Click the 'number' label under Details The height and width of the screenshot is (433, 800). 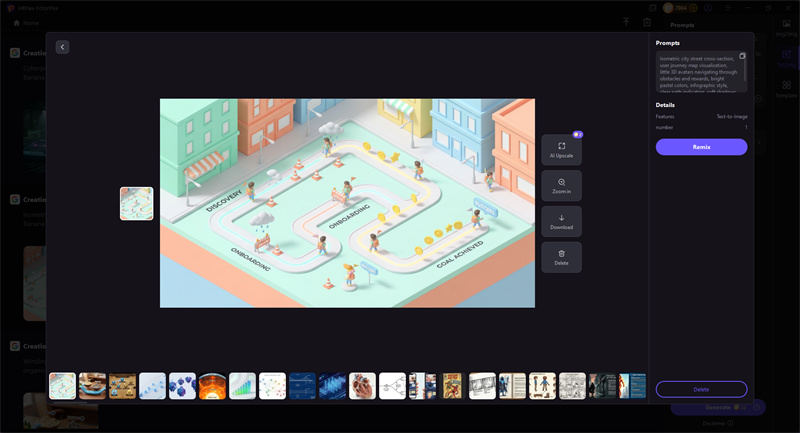click(x=664, y=128)
